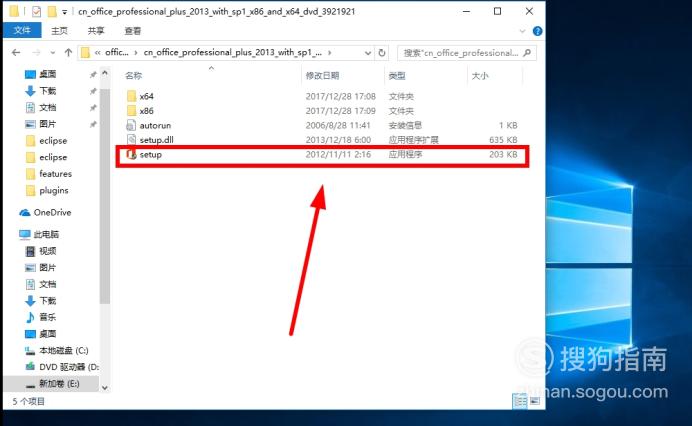Open the address bar history dropdown

pyautogui.click(x=368, y=53)
